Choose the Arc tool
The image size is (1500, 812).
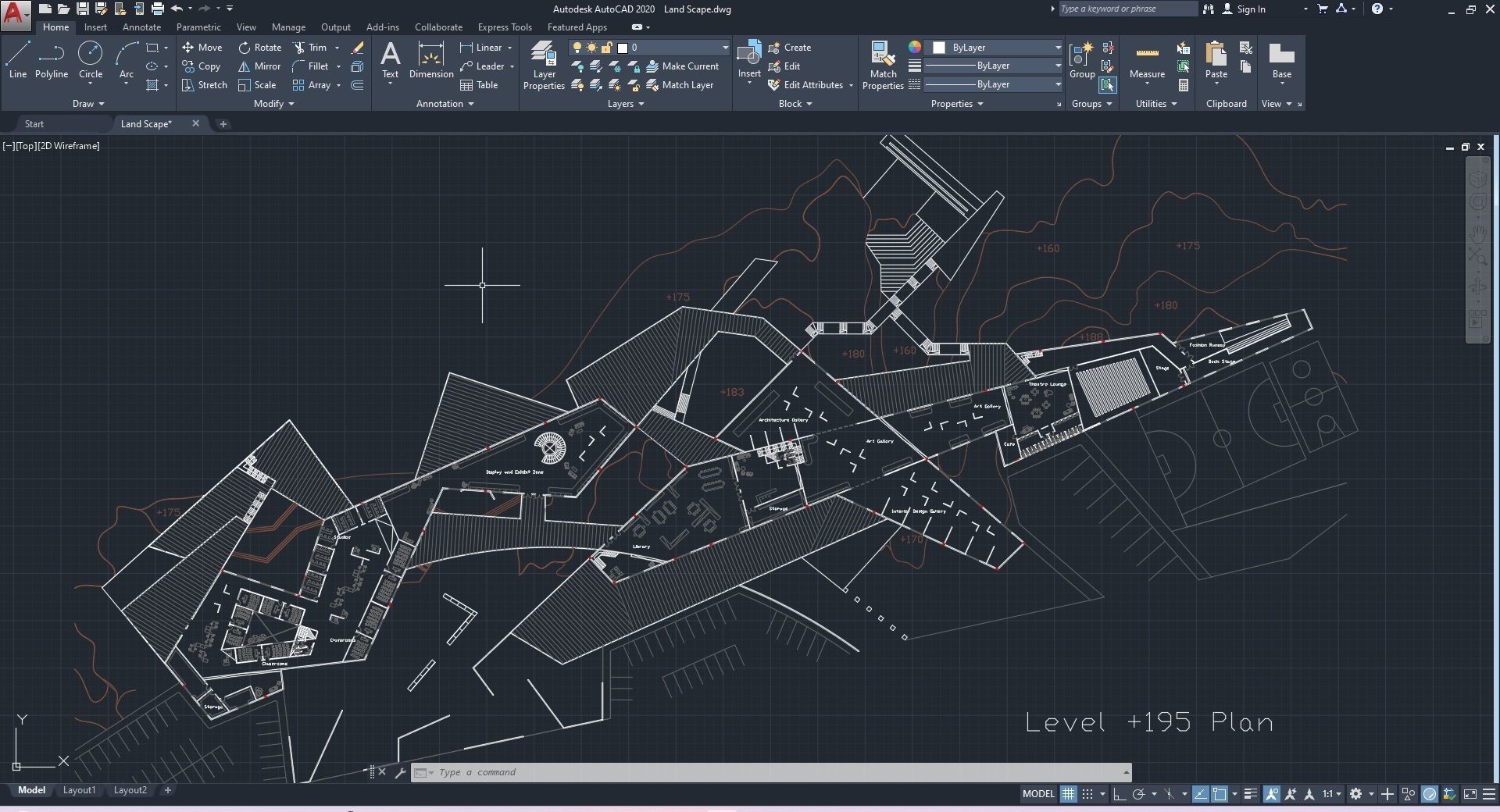pyautogui.click(x=127, y=60)
